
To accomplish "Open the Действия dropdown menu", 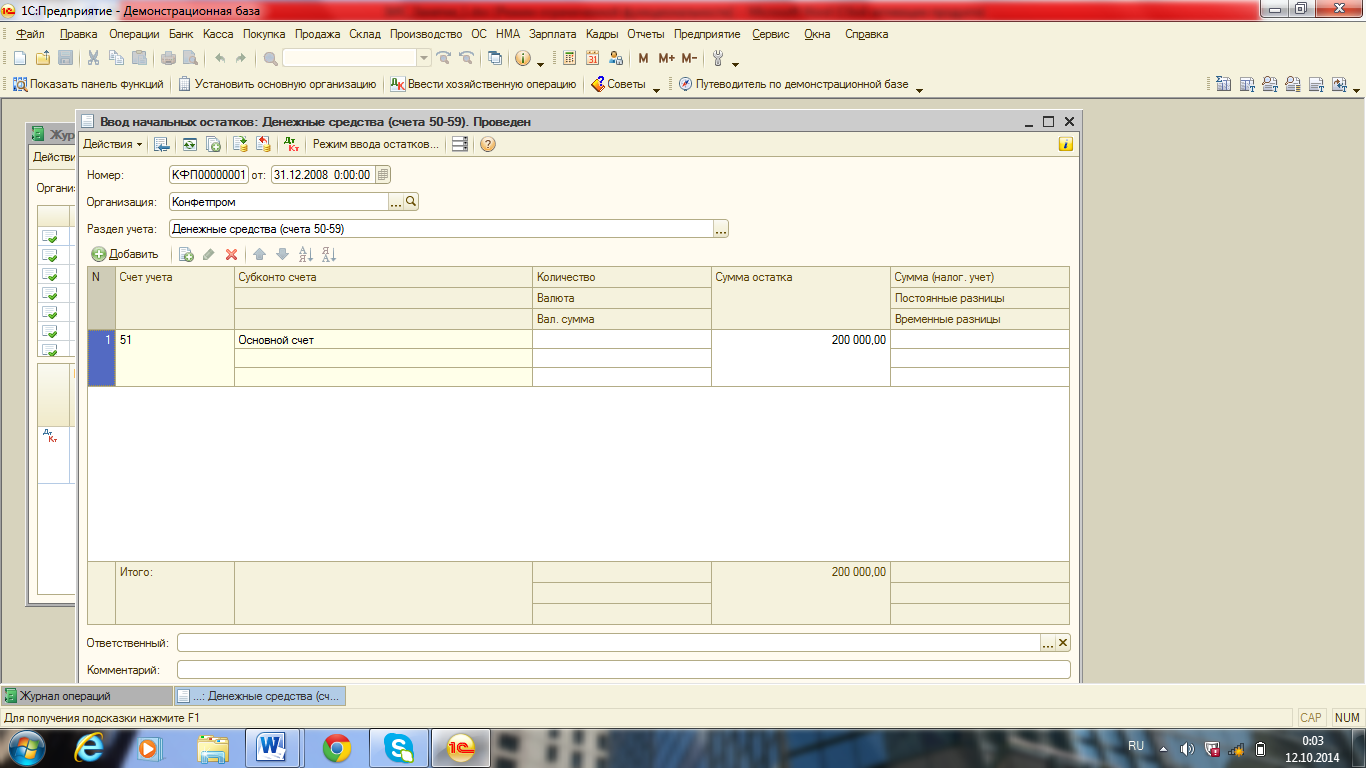I will 113,144.
